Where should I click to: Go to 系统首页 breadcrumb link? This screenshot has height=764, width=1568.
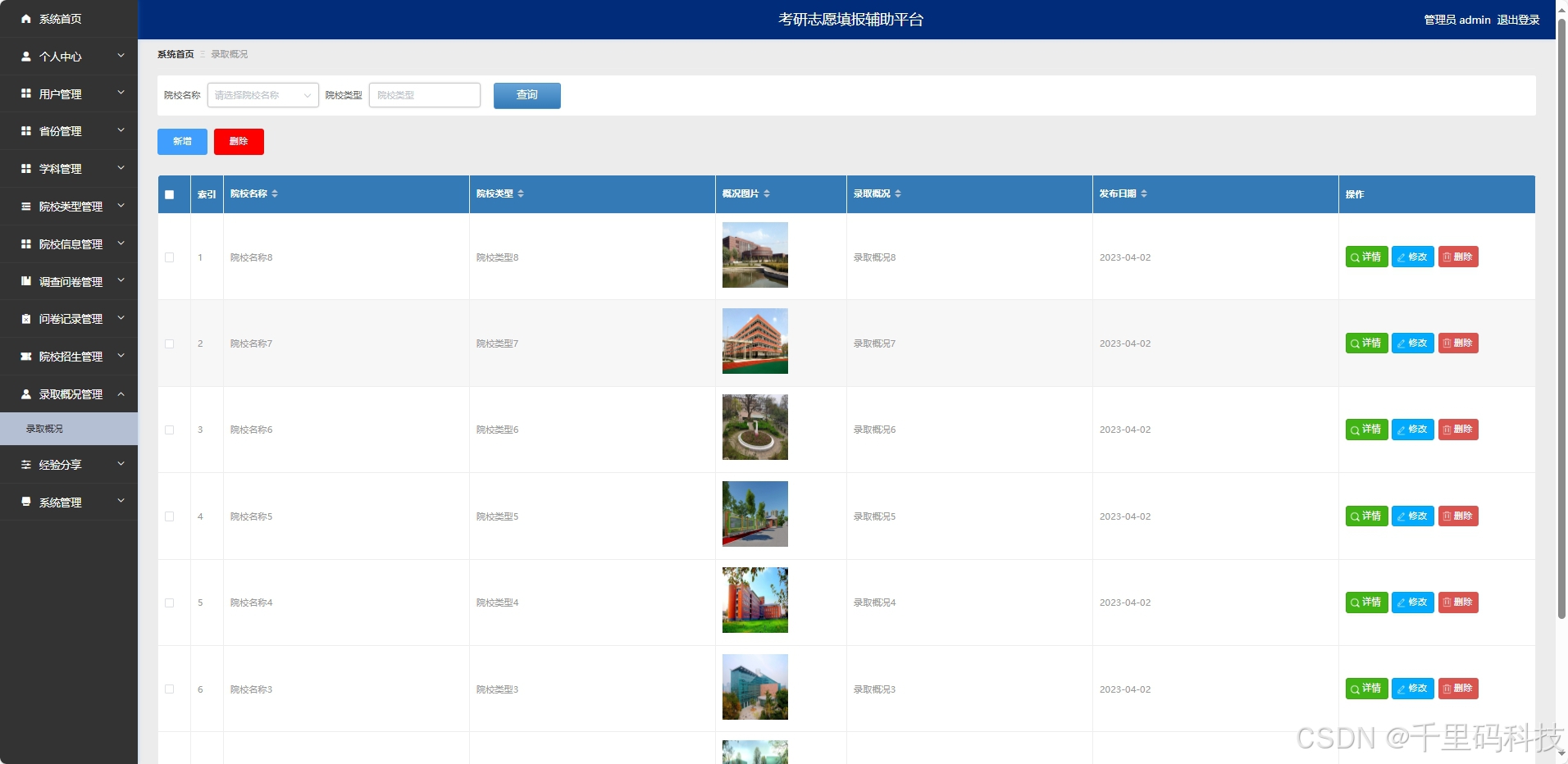coord(175,54)
